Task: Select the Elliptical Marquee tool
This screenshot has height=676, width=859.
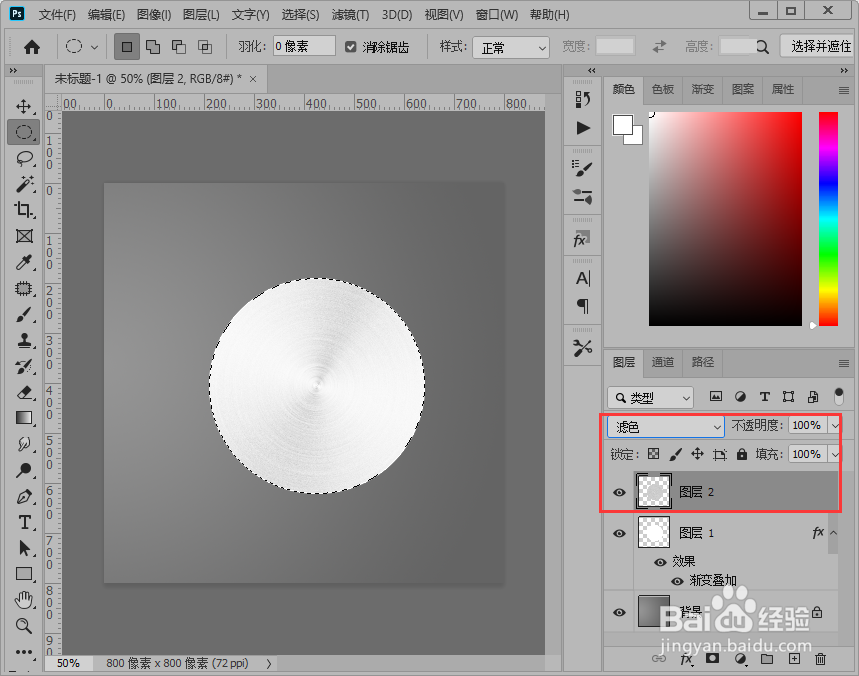Action: [24, 132]
